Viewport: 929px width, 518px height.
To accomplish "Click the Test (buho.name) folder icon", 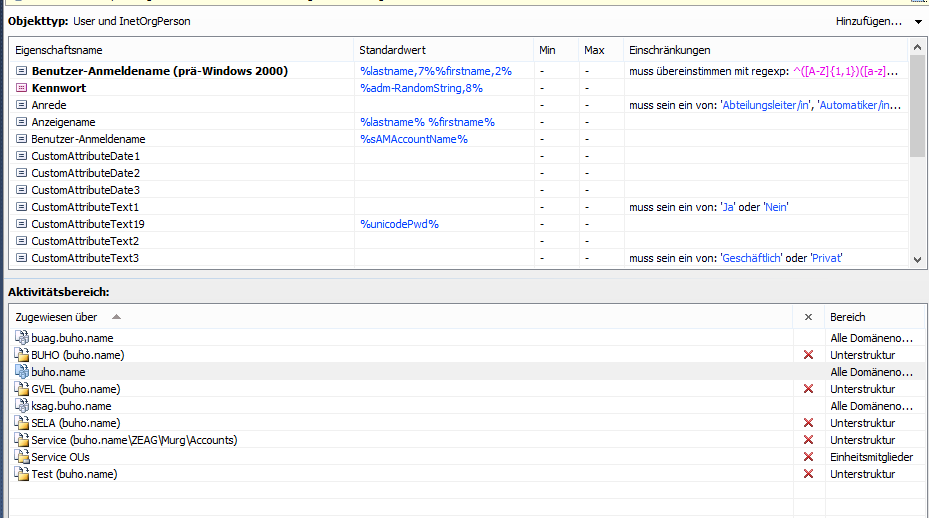I will pos(22,474).
